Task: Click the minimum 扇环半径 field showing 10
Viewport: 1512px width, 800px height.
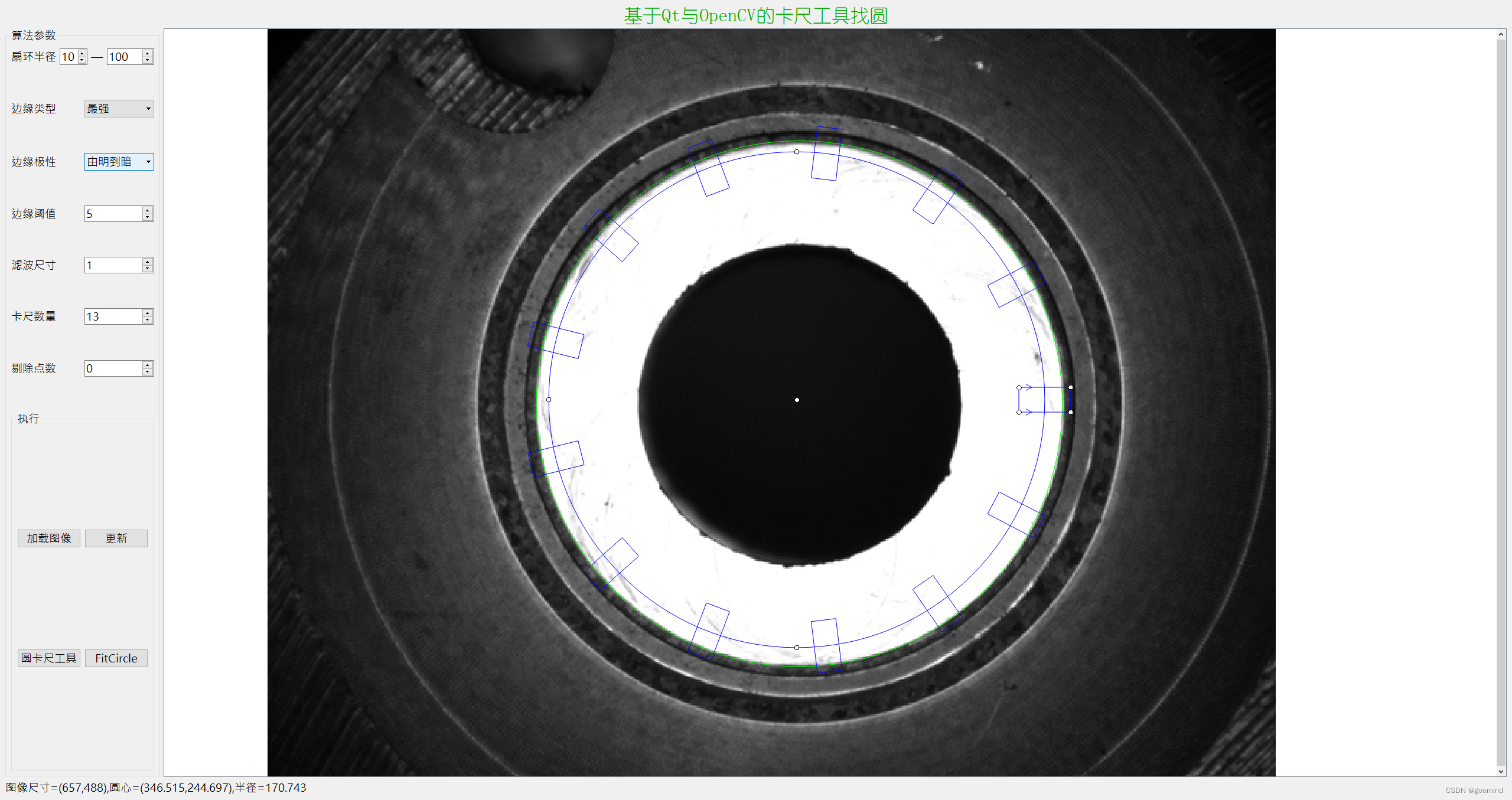Action: click(69, 57)
